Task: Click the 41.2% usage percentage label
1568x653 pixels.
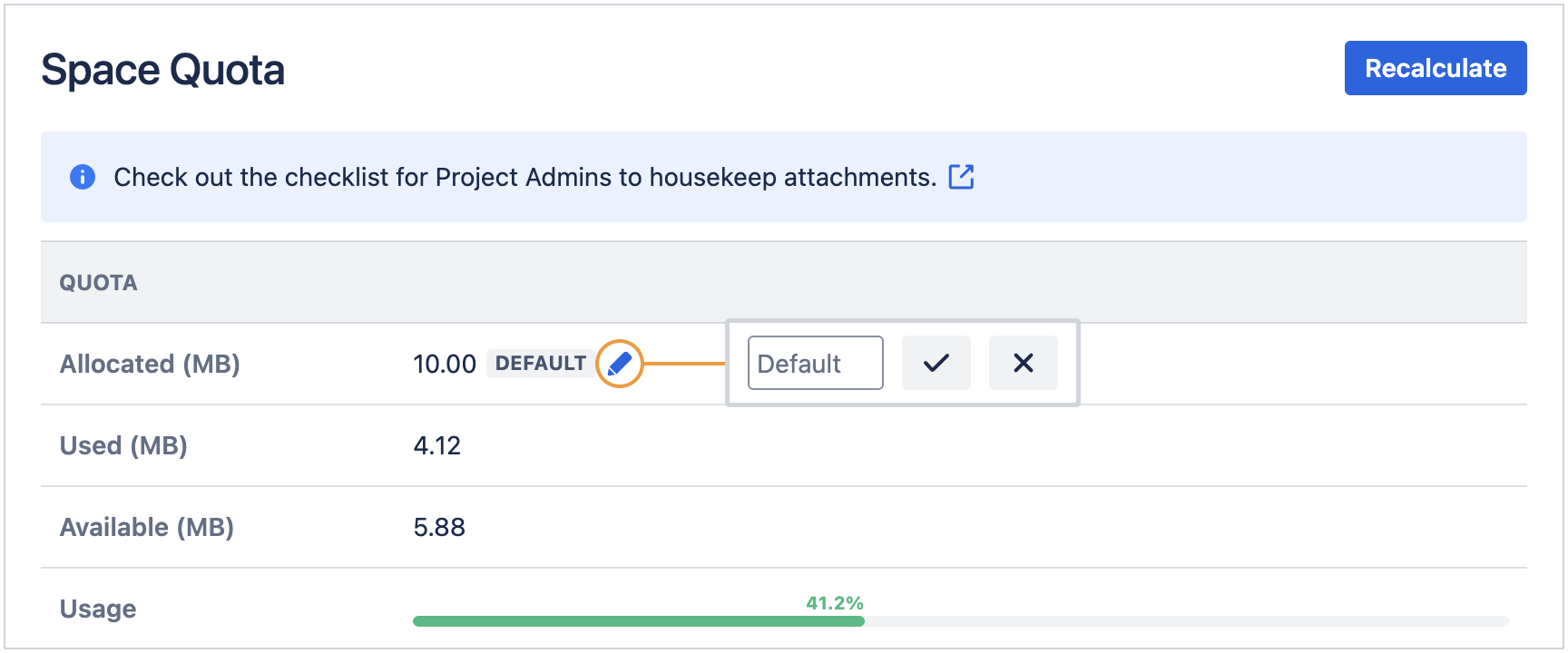Action: (834, 603)
